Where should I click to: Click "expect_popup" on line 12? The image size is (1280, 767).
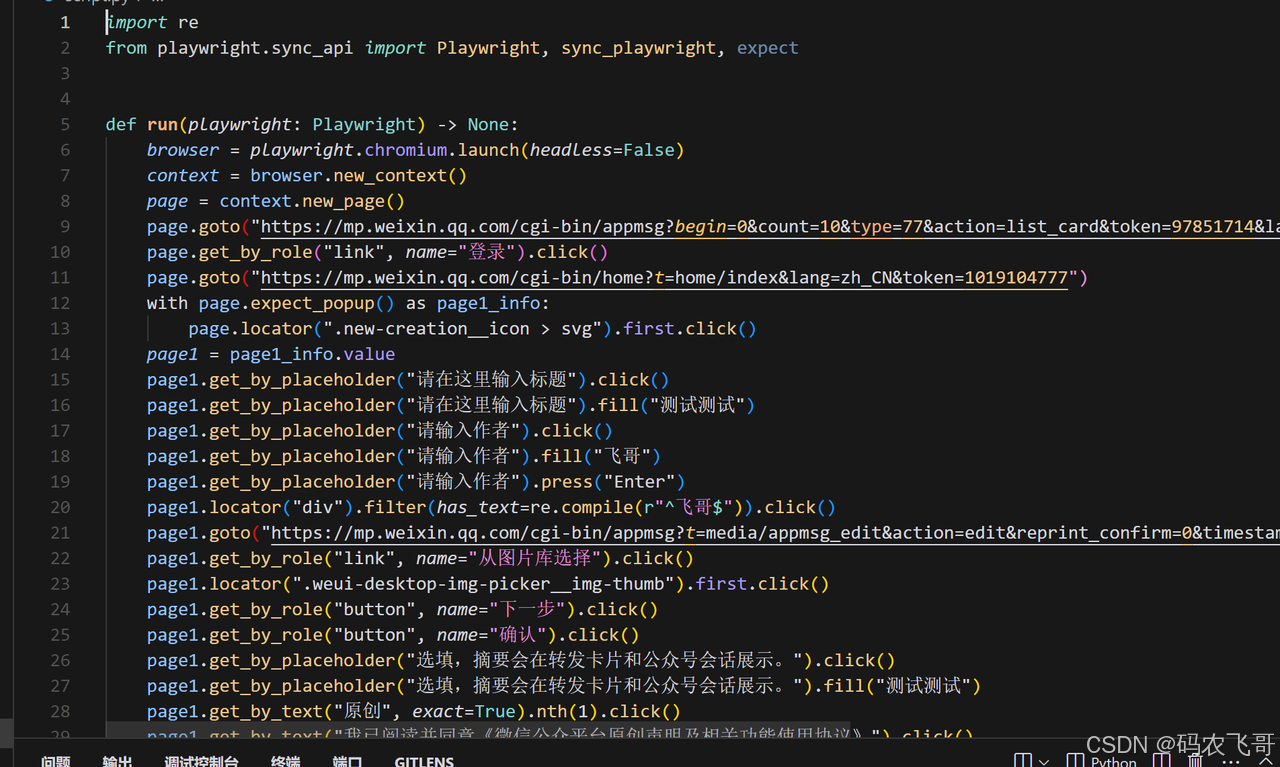(312, 303)
